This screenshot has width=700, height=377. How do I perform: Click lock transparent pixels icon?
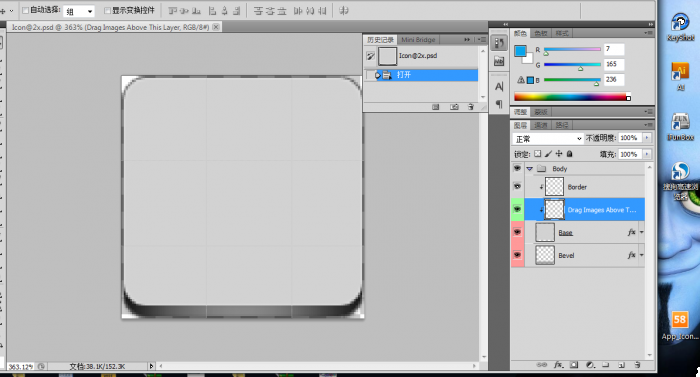click(x=538, y=154)
